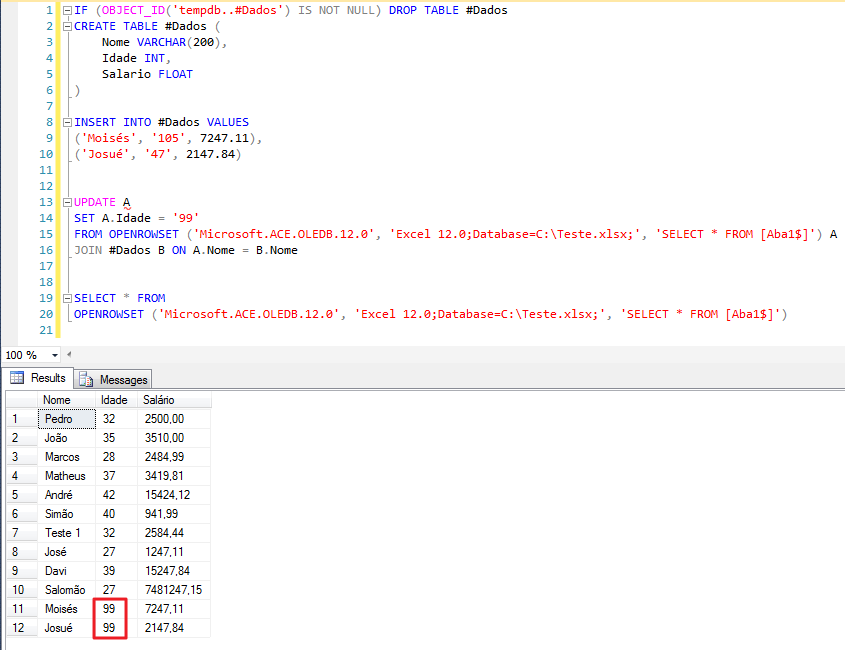Select the salary cell 15247,84
Image resolution: width=845 pixels, height=650 pixels.
174,571
